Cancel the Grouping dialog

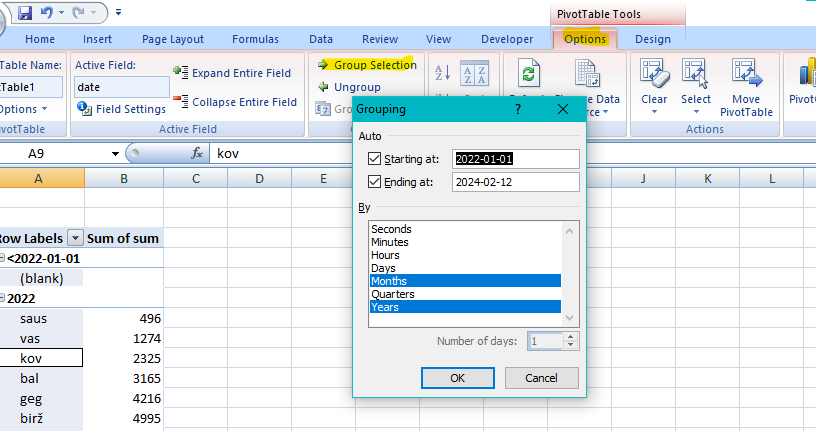(541, 378)
